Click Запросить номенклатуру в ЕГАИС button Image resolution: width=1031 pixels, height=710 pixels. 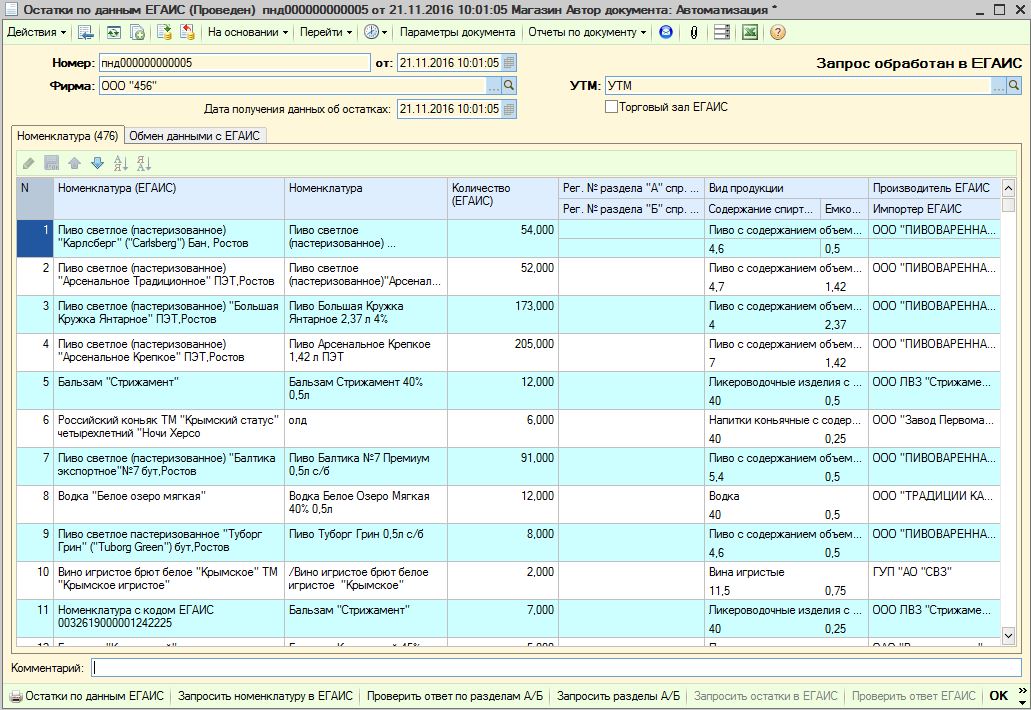265,696
